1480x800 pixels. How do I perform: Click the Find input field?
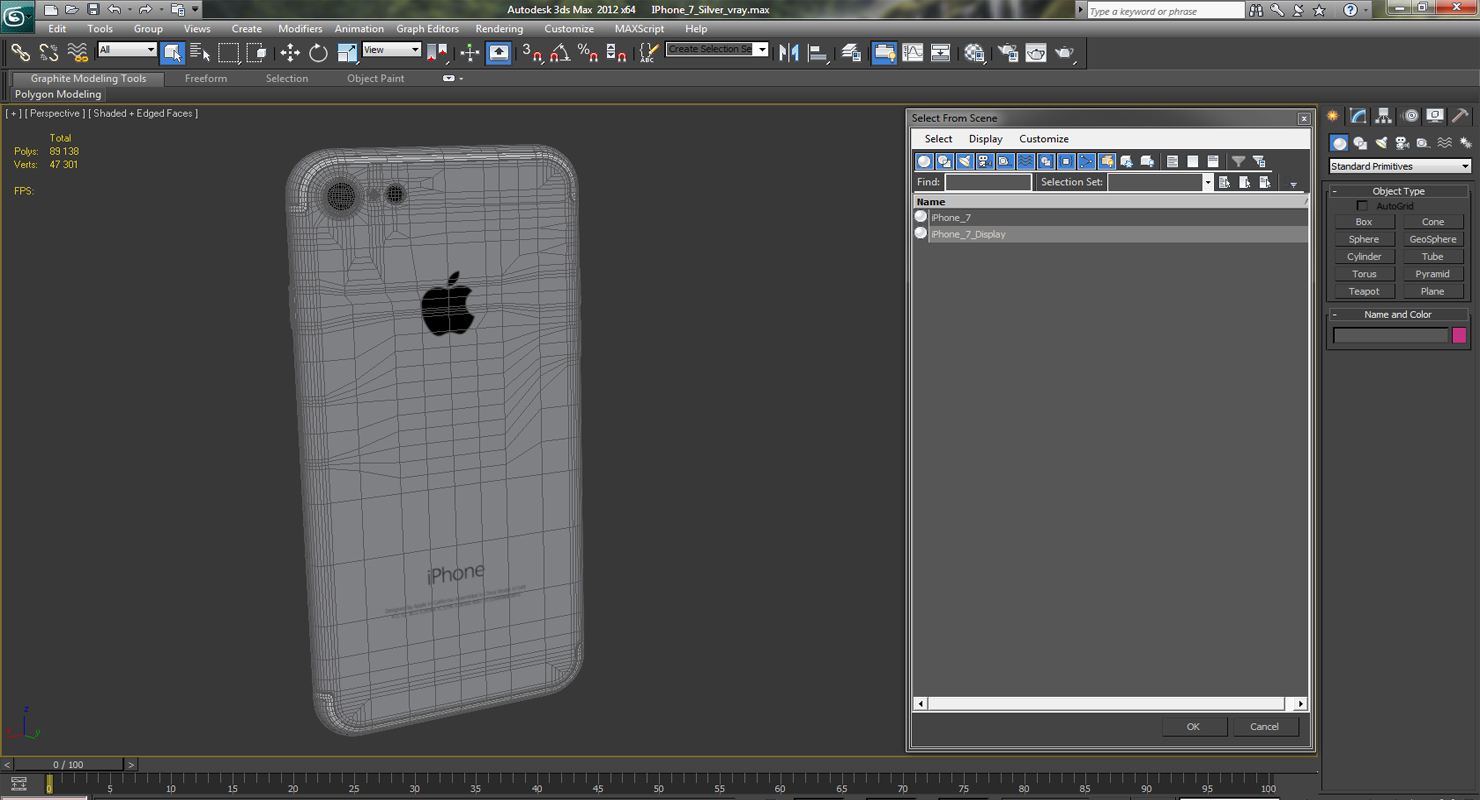[x=988, y=182]
